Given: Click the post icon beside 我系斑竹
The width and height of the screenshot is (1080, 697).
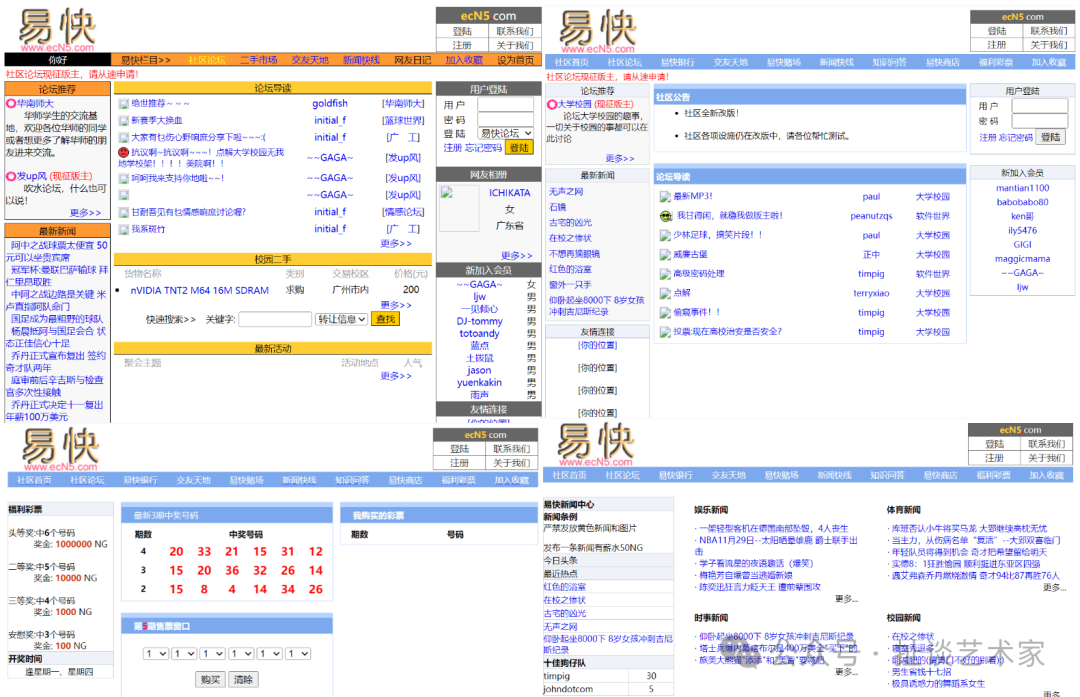Looking at the screenshot, I should (x=124, y=229).
